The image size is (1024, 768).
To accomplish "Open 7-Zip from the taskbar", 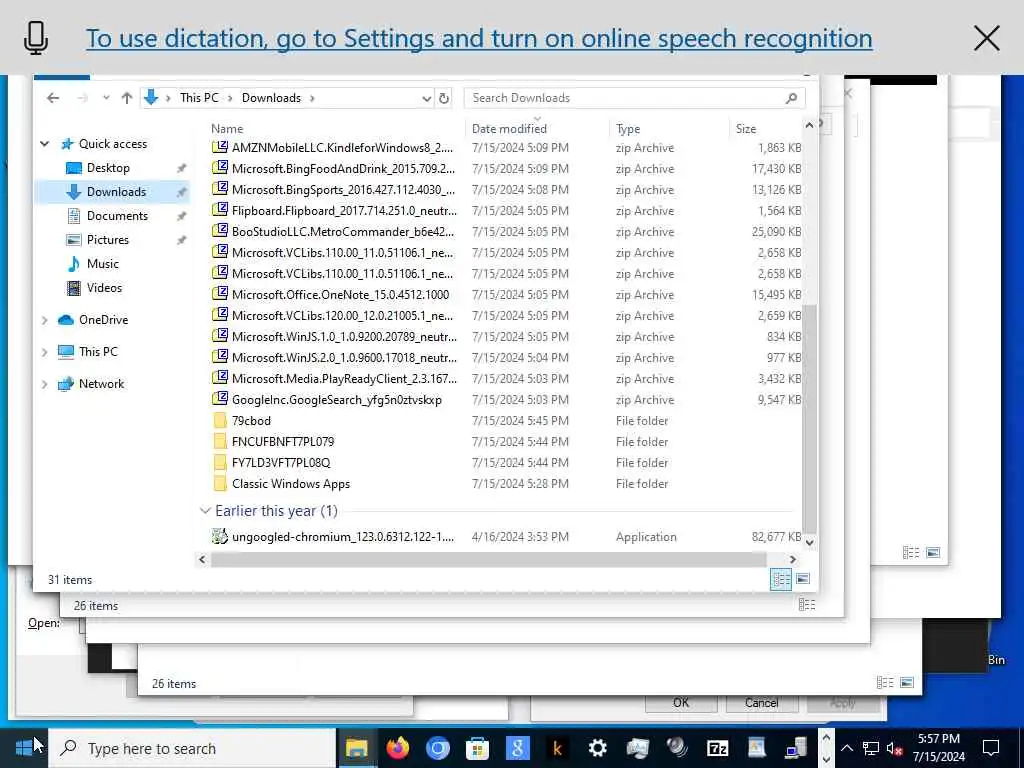I will pos(717,748).
